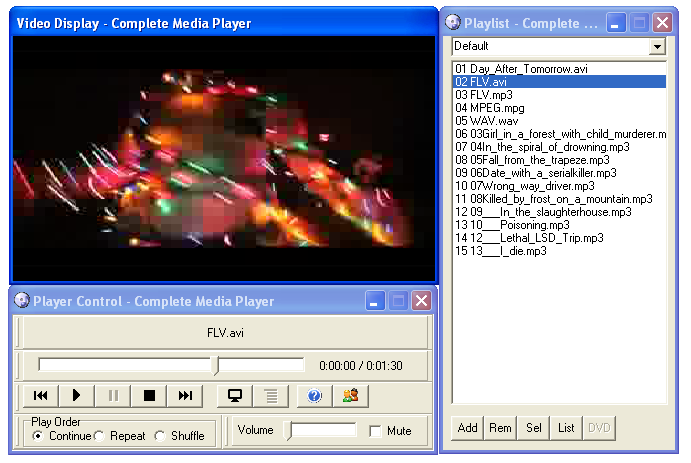This screenshot has height=463, width=691.
Task: Select 12 09___In_the_slaughterhouse.mp3
Action: click(x=559, y=212)
